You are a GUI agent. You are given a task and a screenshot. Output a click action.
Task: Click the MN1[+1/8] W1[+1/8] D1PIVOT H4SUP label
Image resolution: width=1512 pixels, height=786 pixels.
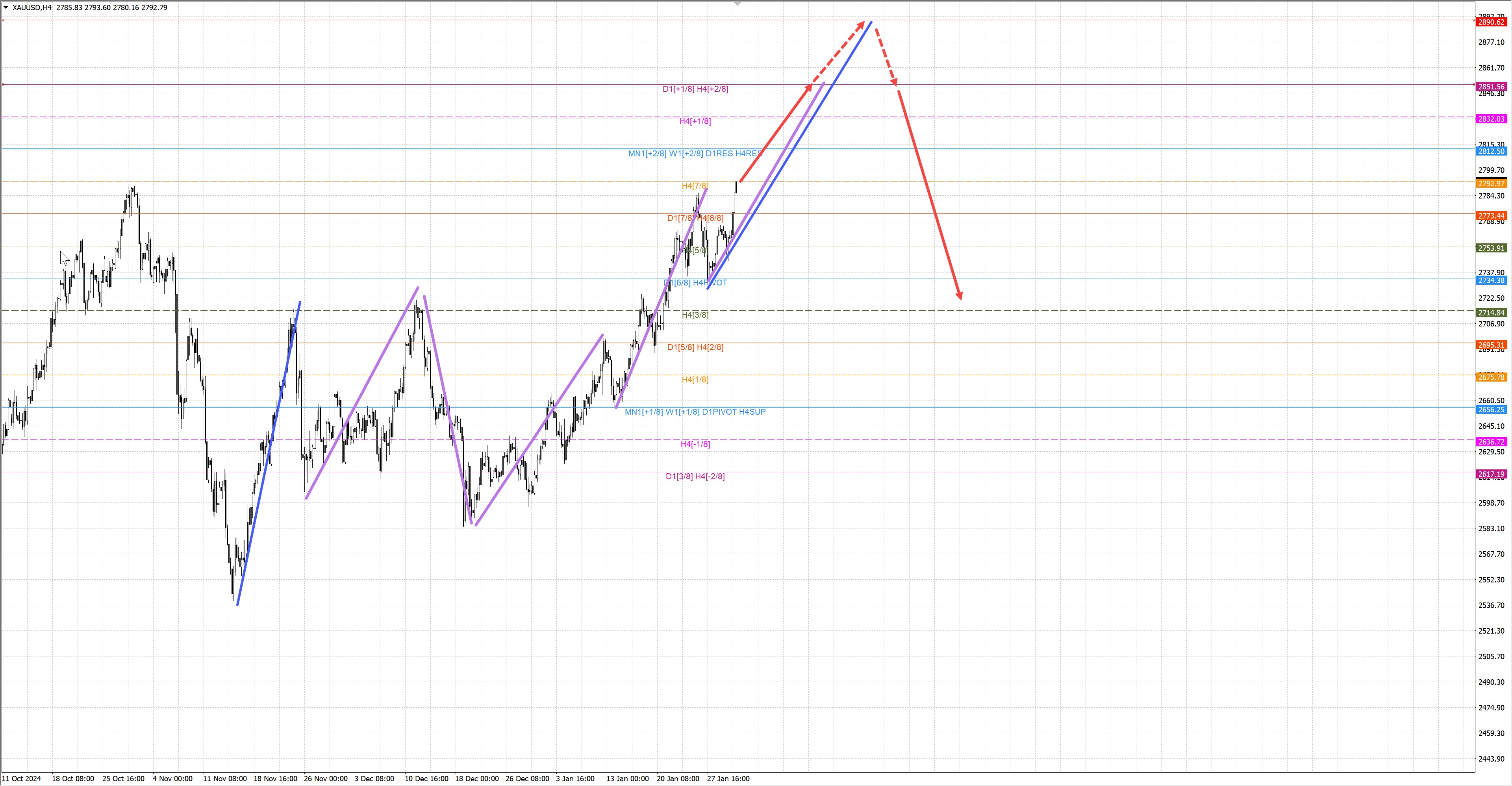(695, 412)
